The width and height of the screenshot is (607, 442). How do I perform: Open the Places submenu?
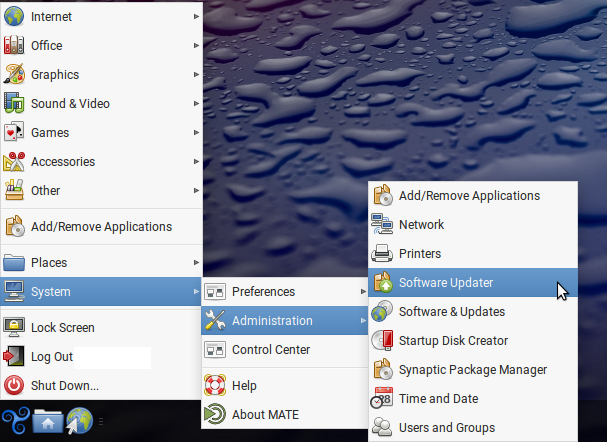[100, 263]
